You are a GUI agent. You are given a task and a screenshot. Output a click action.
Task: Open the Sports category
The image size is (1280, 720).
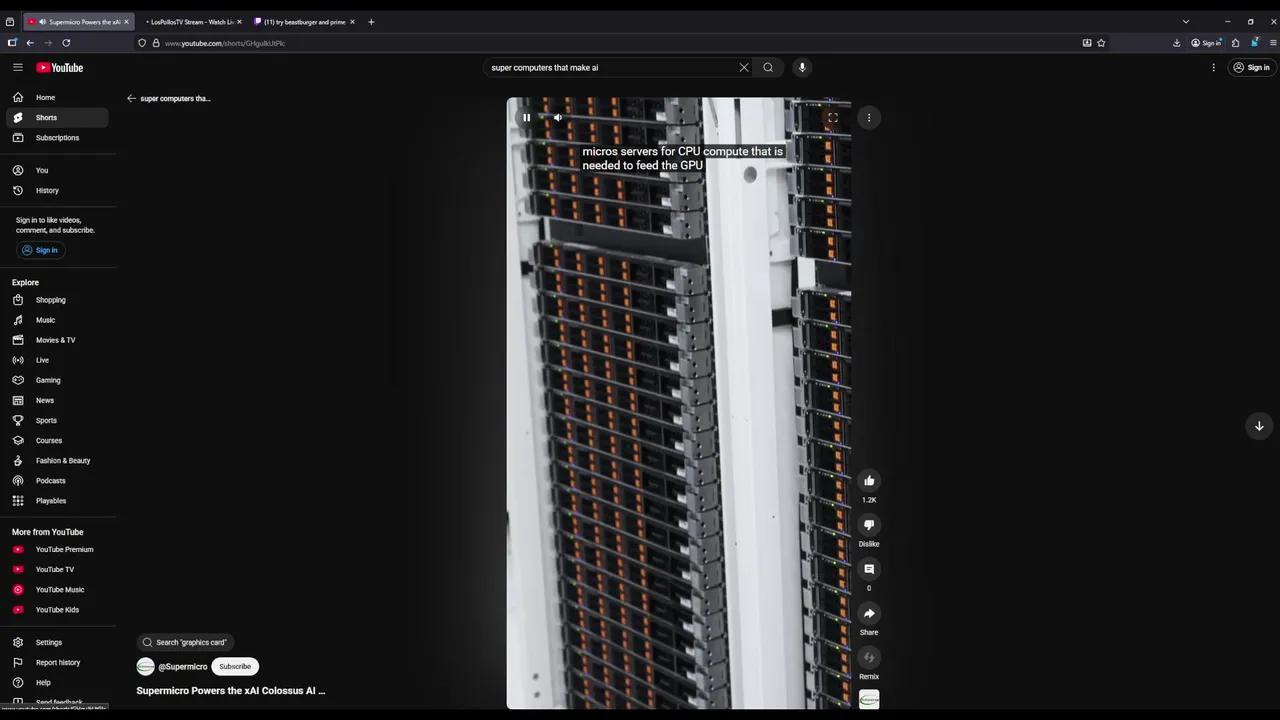coord(57,420)
